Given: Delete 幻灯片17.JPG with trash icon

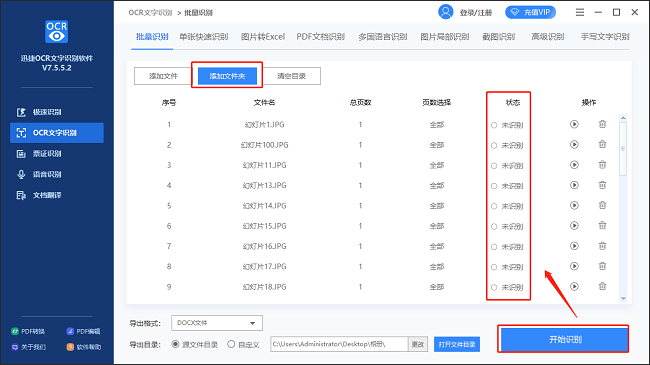Looking at the screenshot, I should (x=602, y=266).
